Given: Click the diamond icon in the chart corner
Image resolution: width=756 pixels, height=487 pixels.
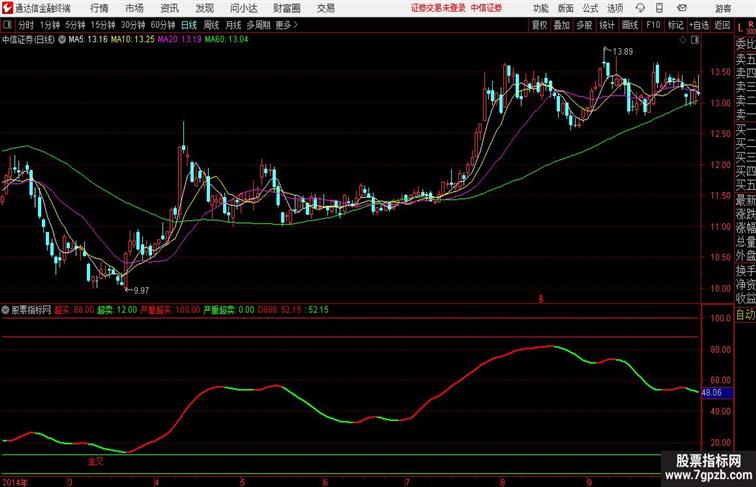Looking at the screenshot, I should [x=683, y=40].
